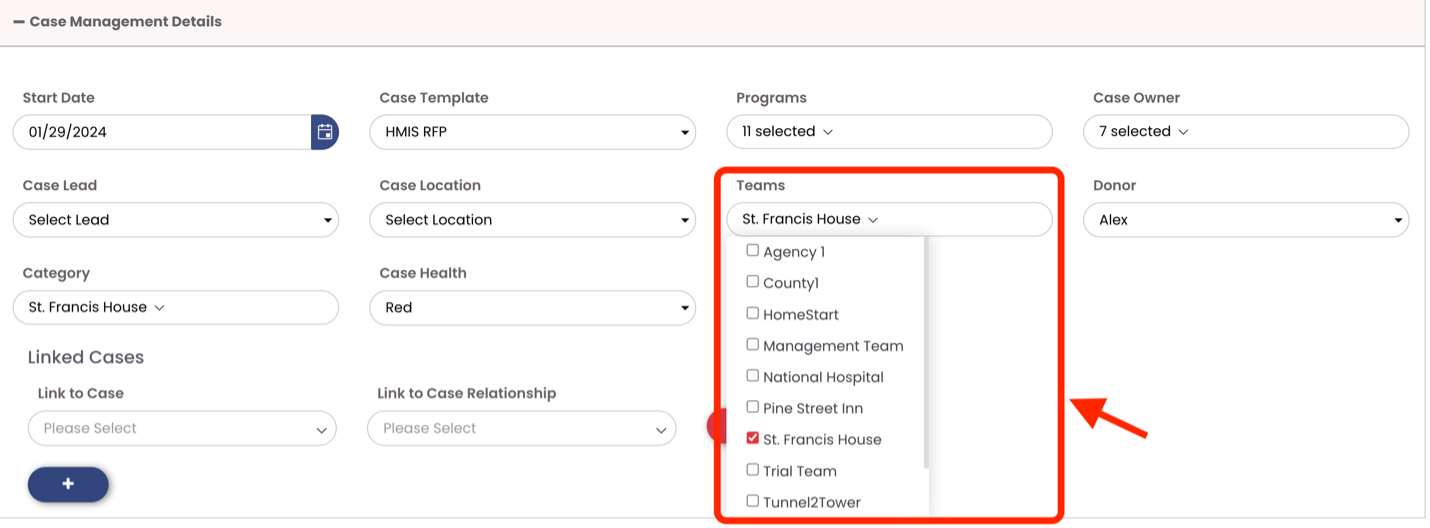Click the blue plus button under Linked Cases

point(68,484)
